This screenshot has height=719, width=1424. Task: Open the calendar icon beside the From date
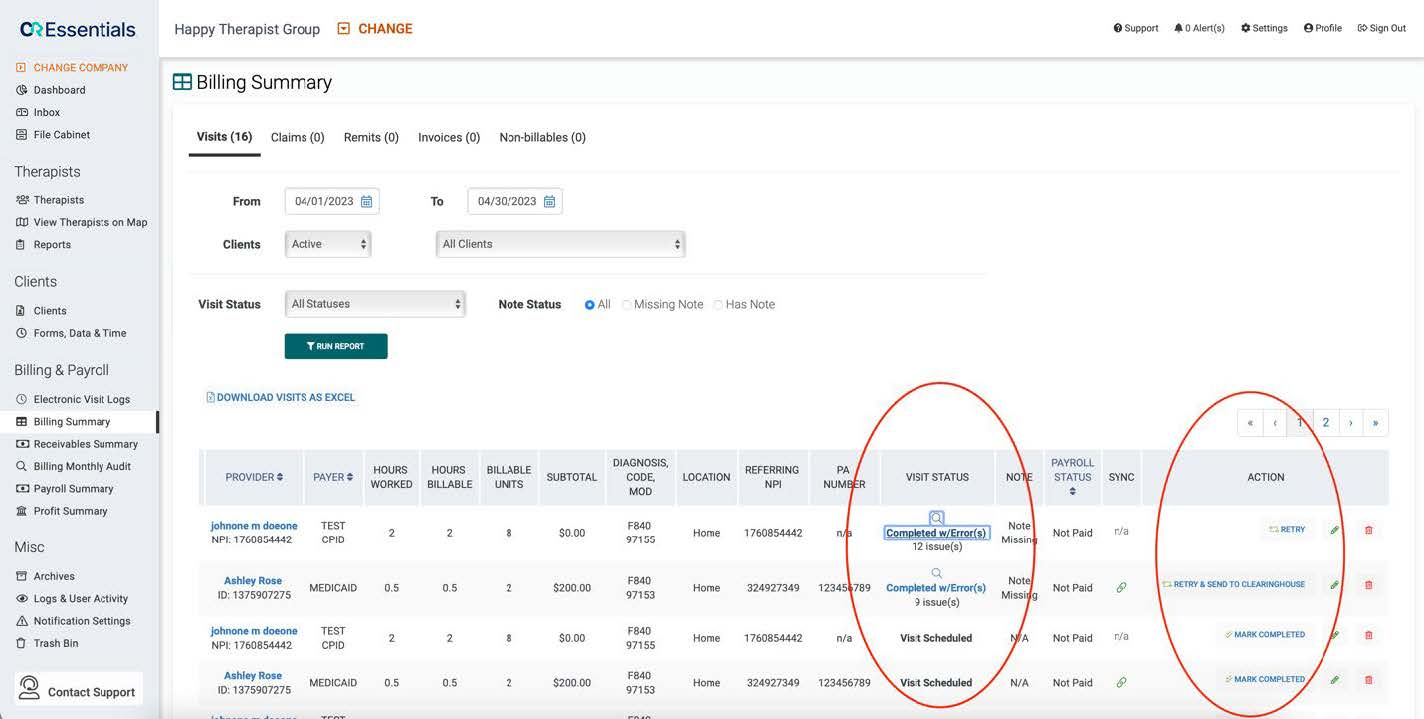(368, 200)
